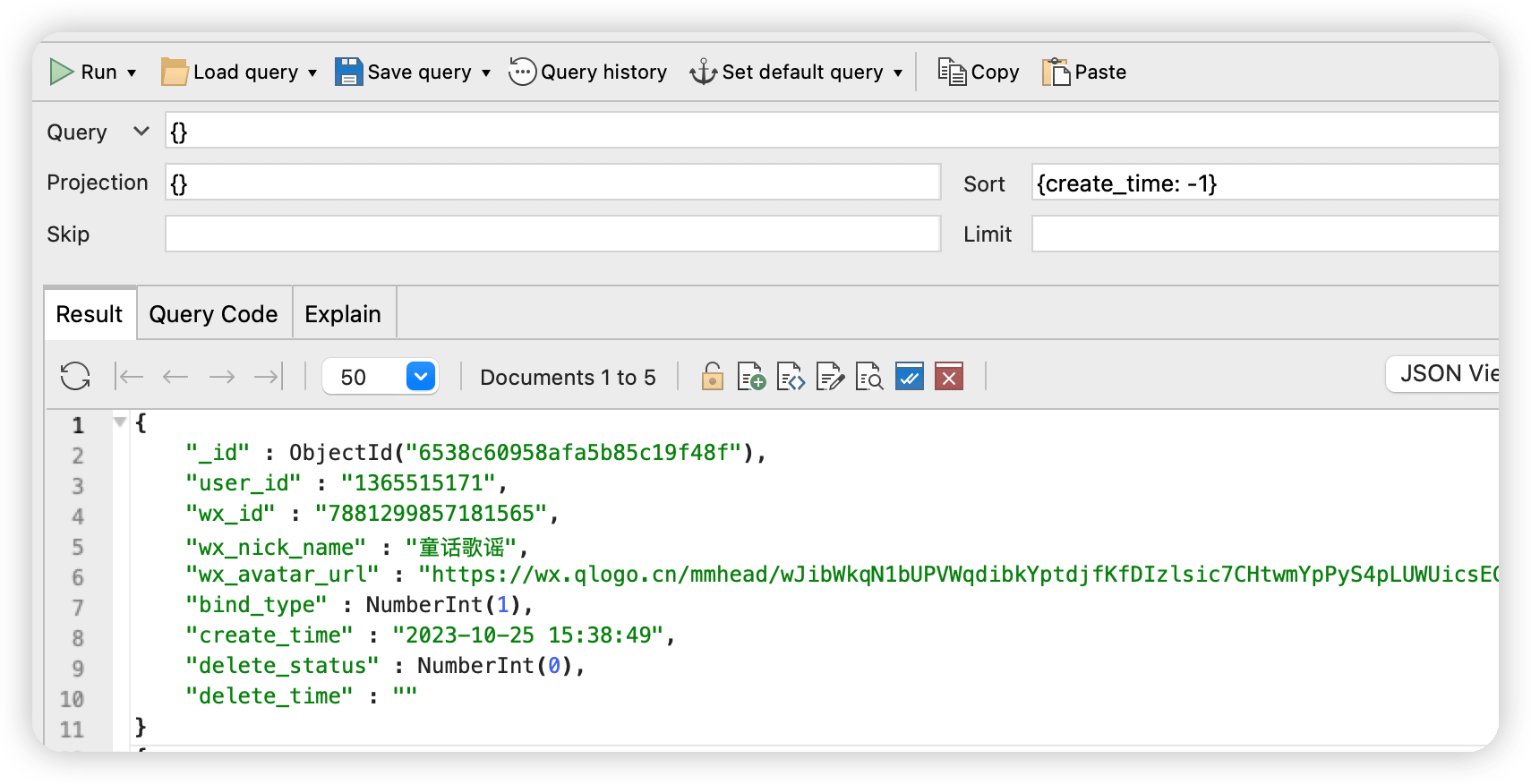Expand the Load query dropdown arrow
The image size is (1531, 784).
[312, 73]
